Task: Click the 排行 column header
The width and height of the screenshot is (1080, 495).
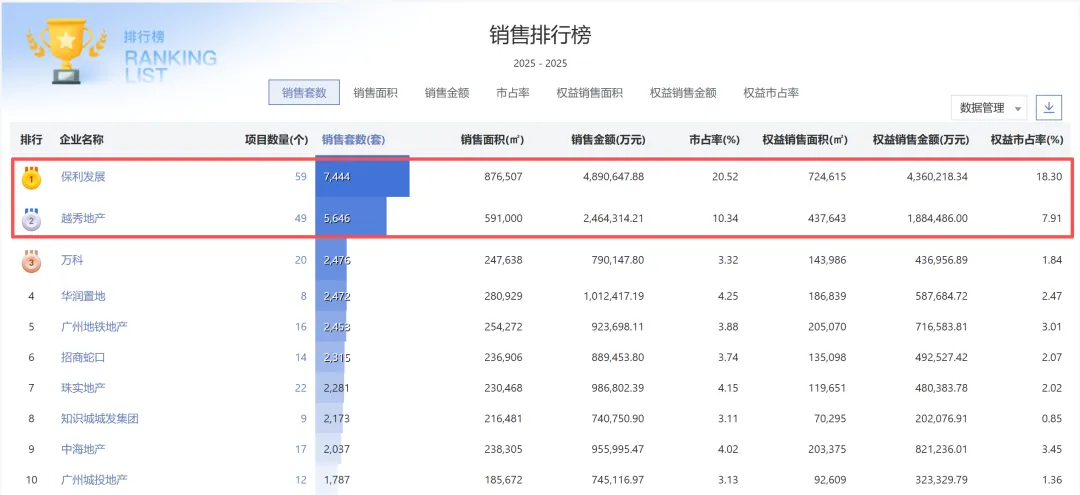Action: (x=31, y=140)
